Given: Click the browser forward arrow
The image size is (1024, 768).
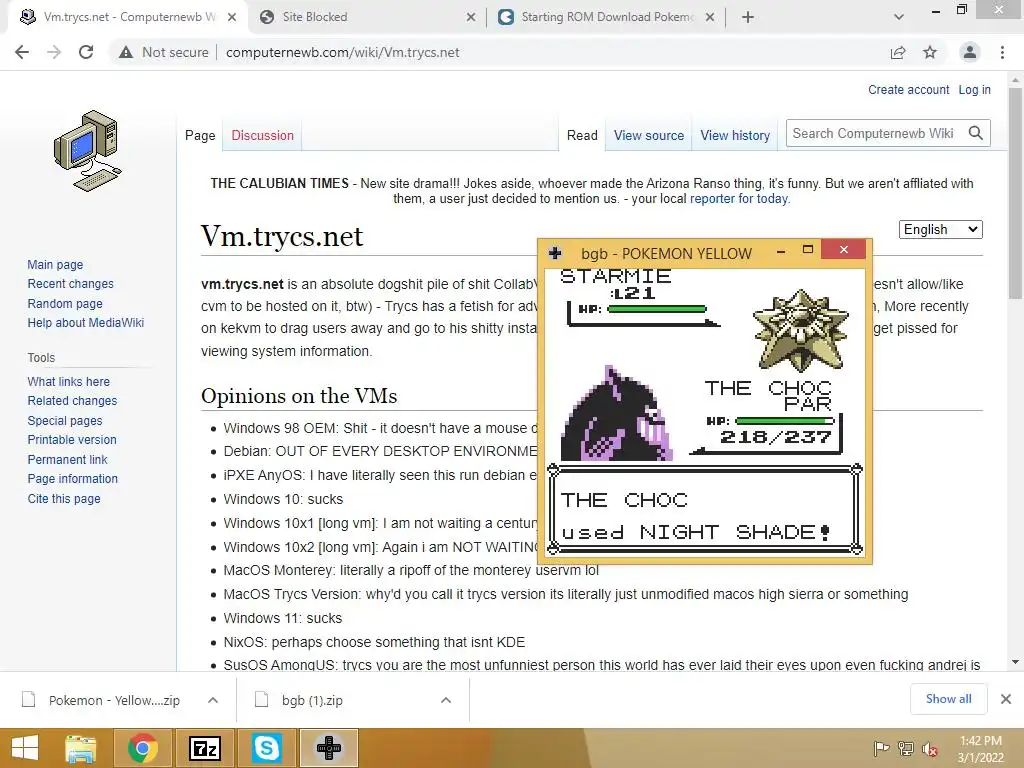Looking at the screenshot, I should (54, 52).
